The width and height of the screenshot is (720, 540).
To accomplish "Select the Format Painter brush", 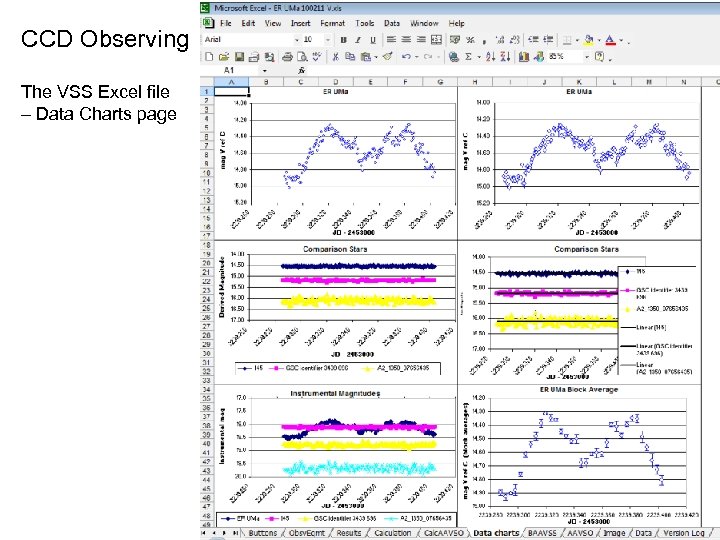I will click(x=388, y=56).
